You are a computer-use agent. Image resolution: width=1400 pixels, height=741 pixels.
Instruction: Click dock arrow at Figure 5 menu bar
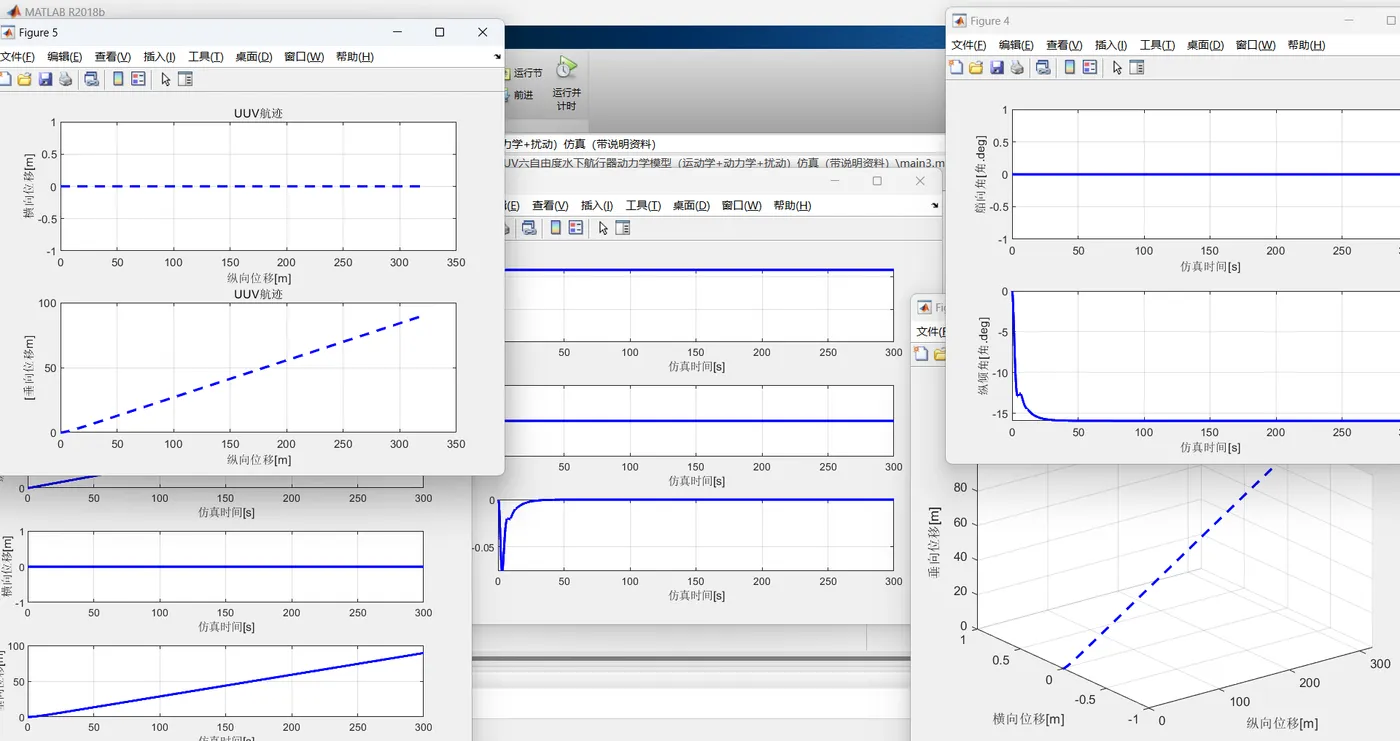[497, 57]
